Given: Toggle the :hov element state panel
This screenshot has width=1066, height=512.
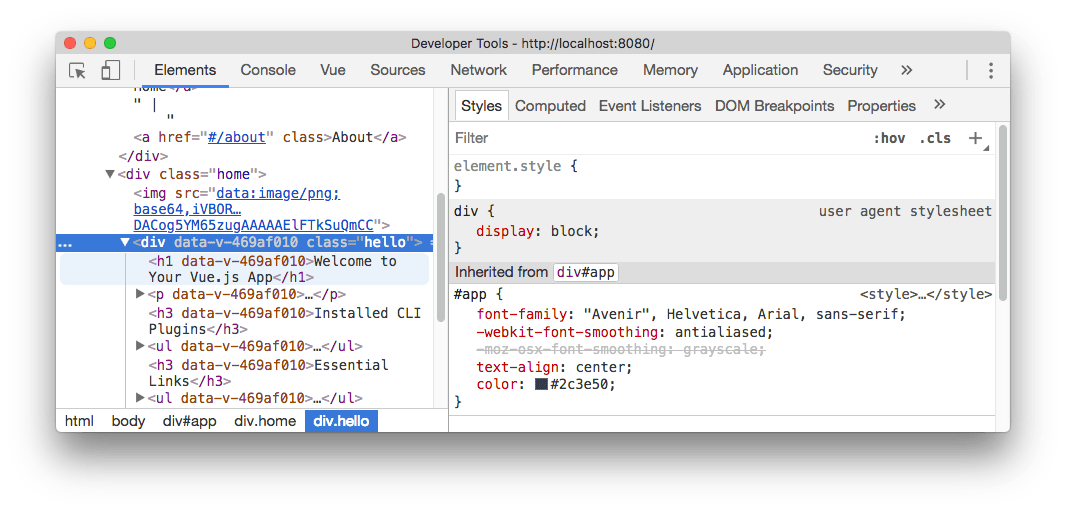Looking at the screenshot, I should tap(889, 138).
